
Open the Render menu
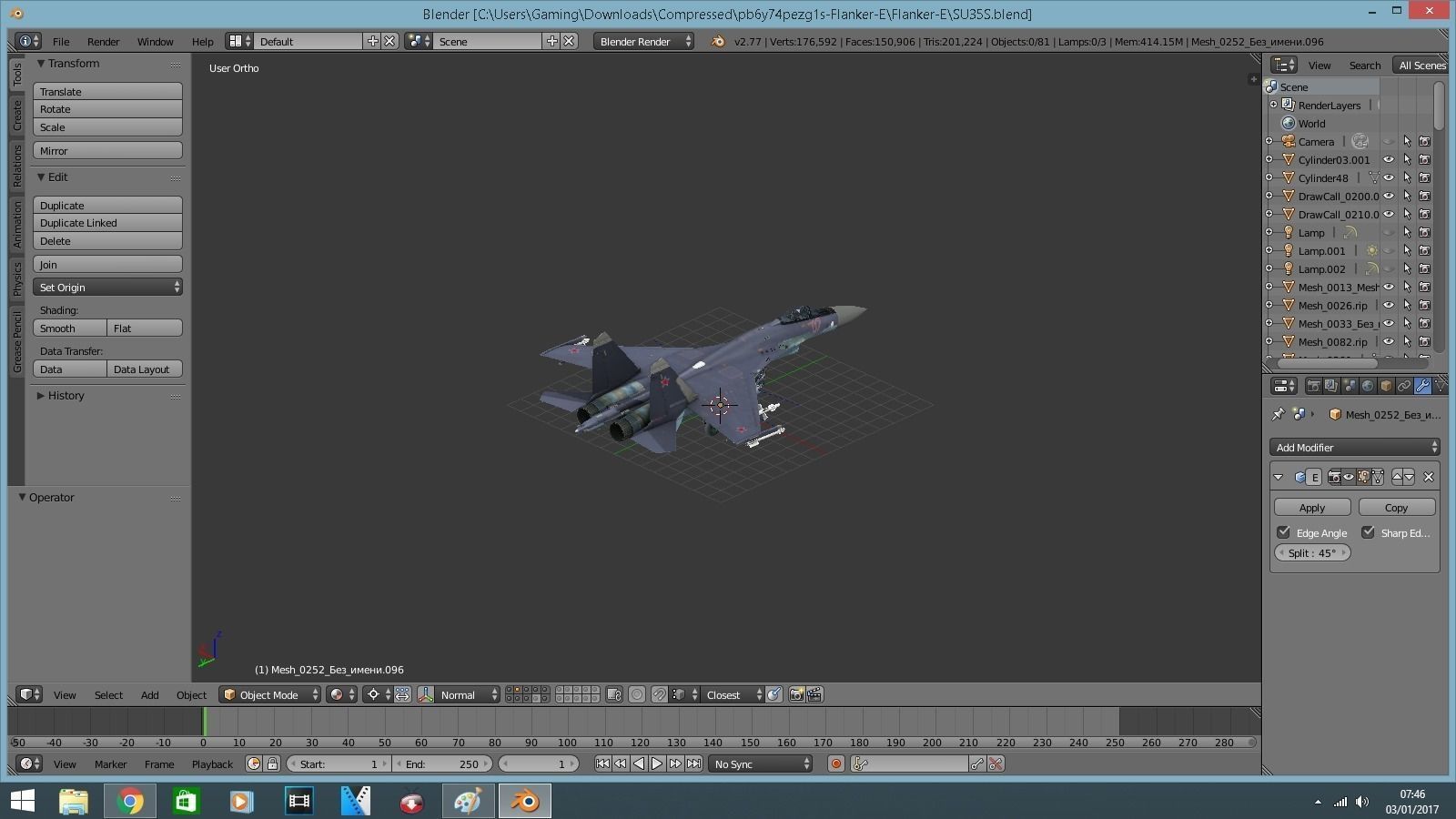(104, 41)
